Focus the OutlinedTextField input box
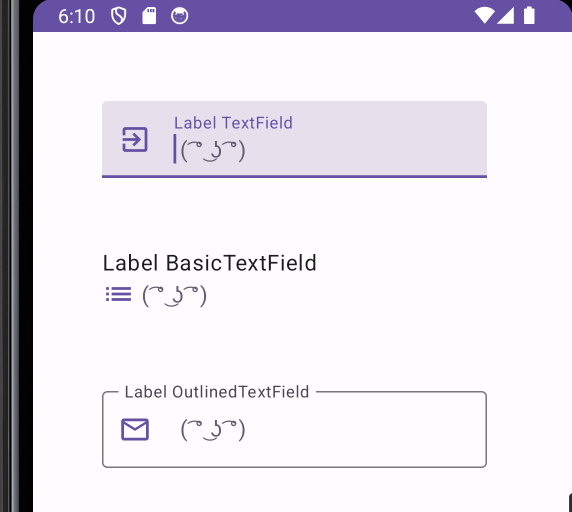Image resolution: width=572 pixels, height=512 pixels. (x=294, y=429)
